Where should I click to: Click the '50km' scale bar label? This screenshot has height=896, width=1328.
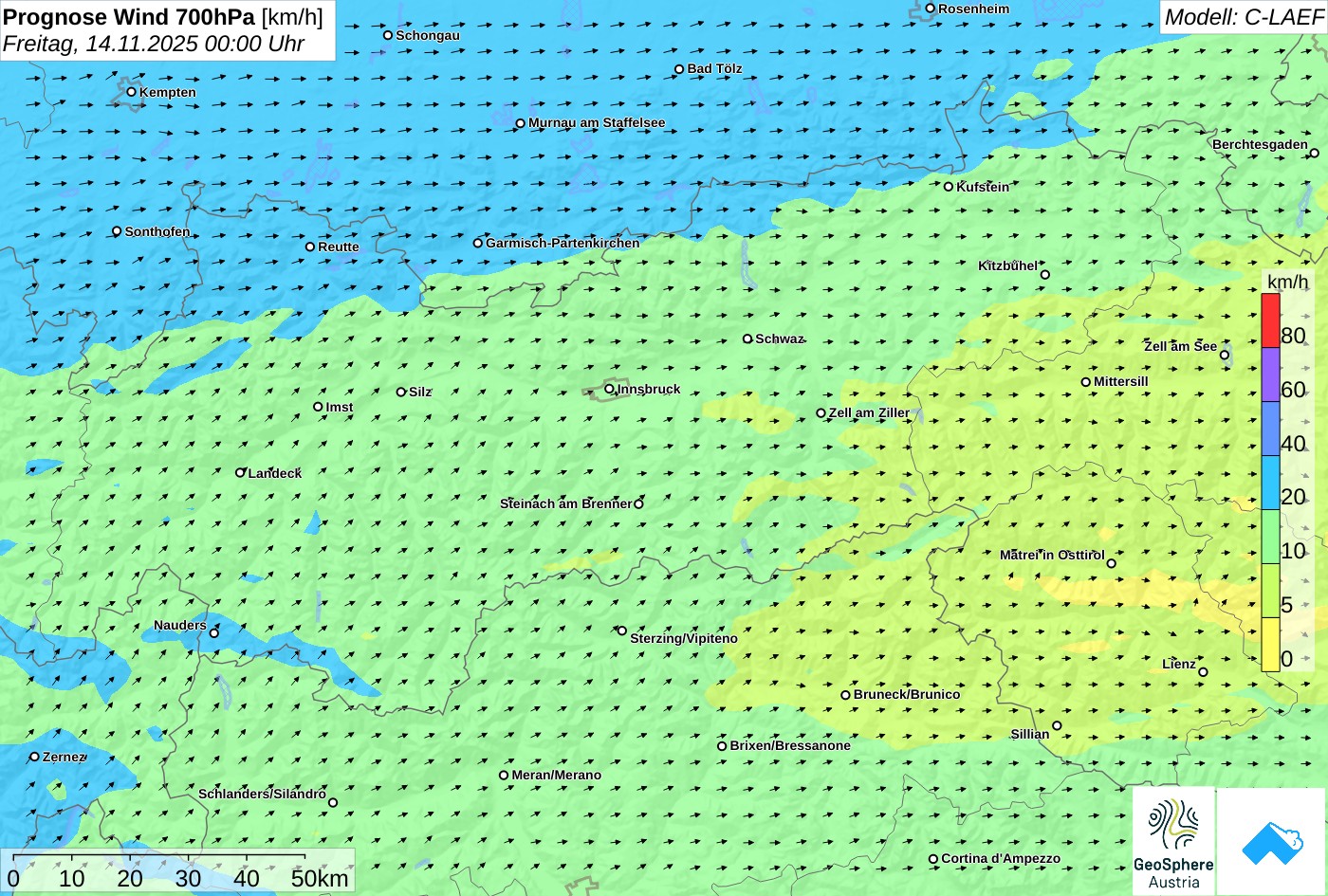click(x=320, y=878)
